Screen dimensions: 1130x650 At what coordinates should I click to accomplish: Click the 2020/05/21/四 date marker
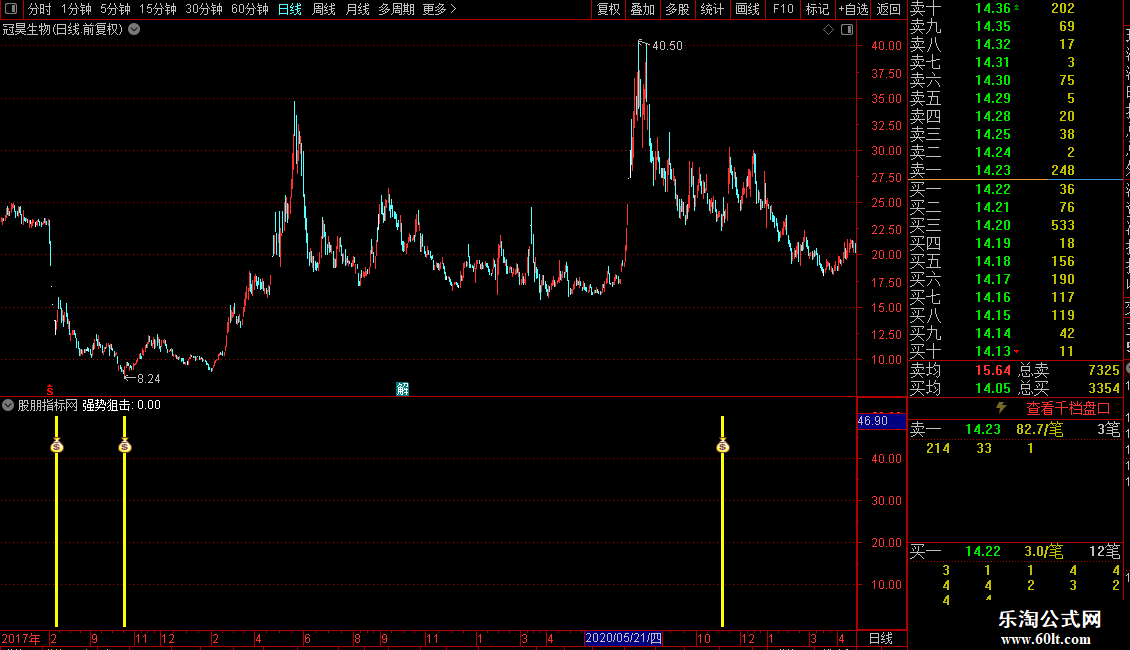(623, 638)
